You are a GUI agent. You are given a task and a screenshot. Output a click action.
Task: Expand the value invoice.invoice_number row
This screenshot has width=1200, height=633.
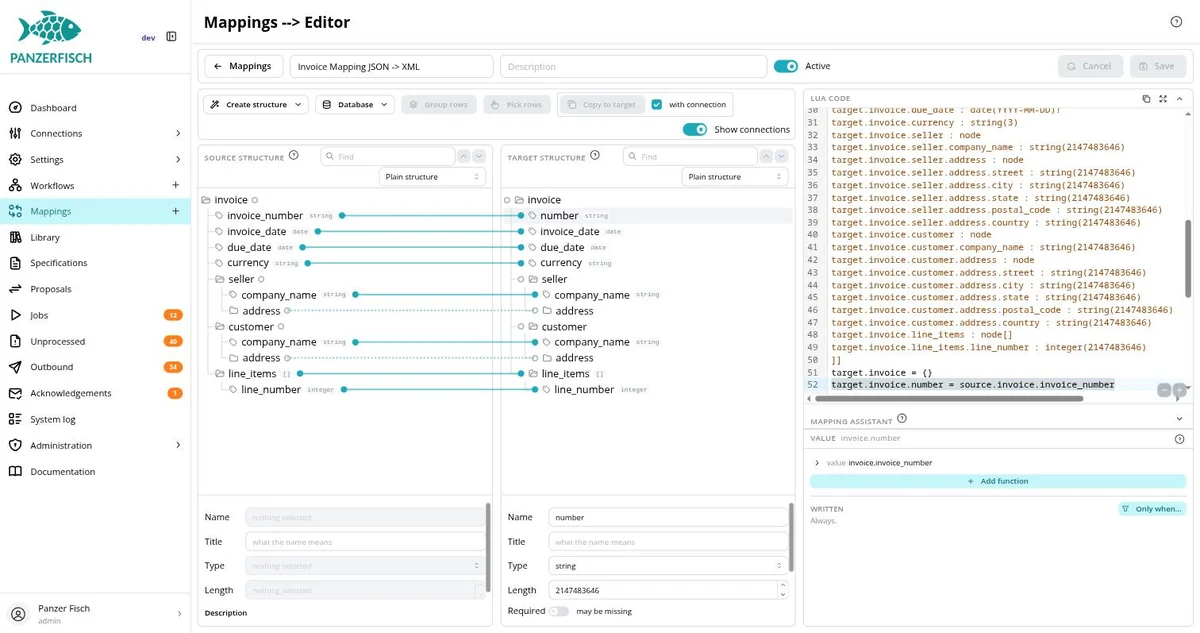tap(817, 463)
